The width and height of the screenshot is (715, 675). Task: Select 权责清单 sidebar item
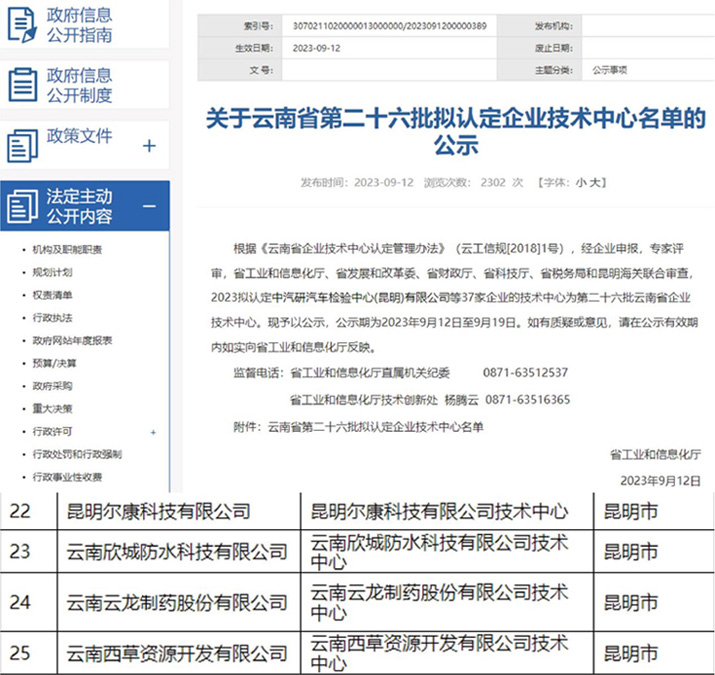pos(53,294)
